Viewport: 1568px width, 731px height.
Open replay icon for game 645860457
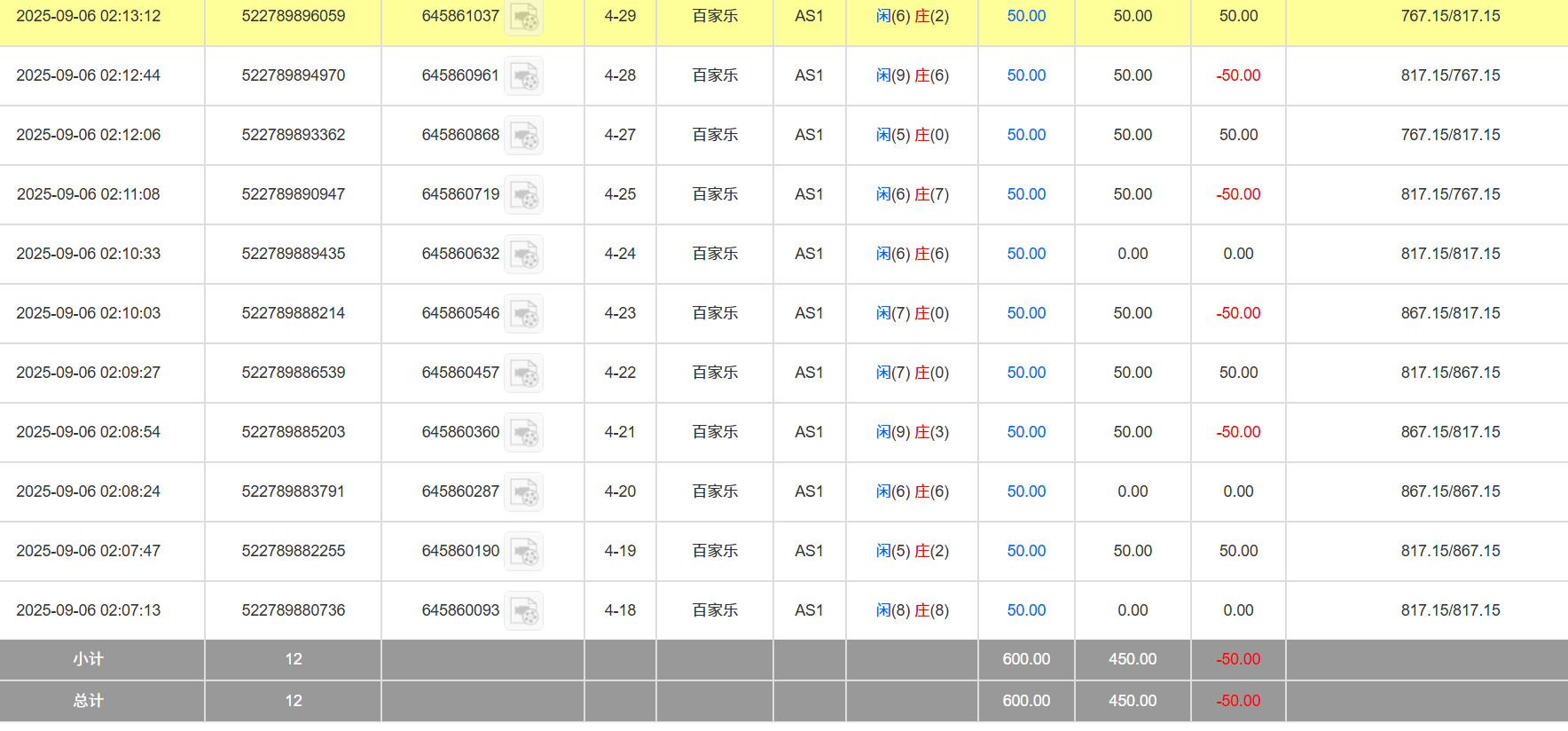coord(523,373)
